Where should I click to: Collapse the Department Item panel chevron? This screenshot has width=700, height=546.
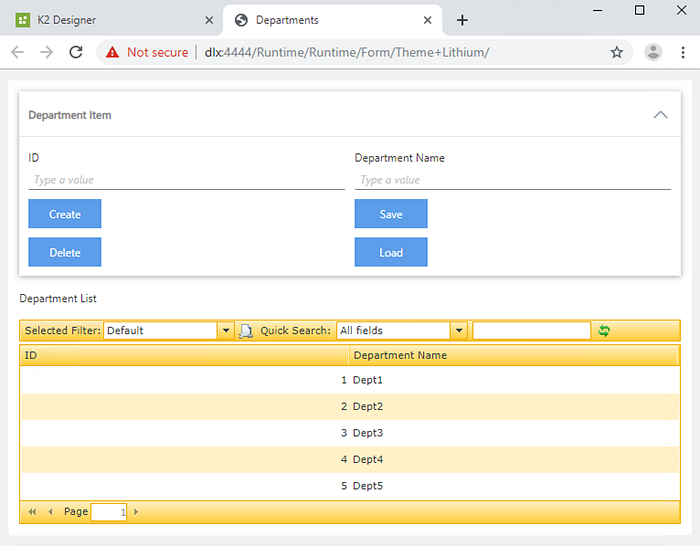pos(660,115)
